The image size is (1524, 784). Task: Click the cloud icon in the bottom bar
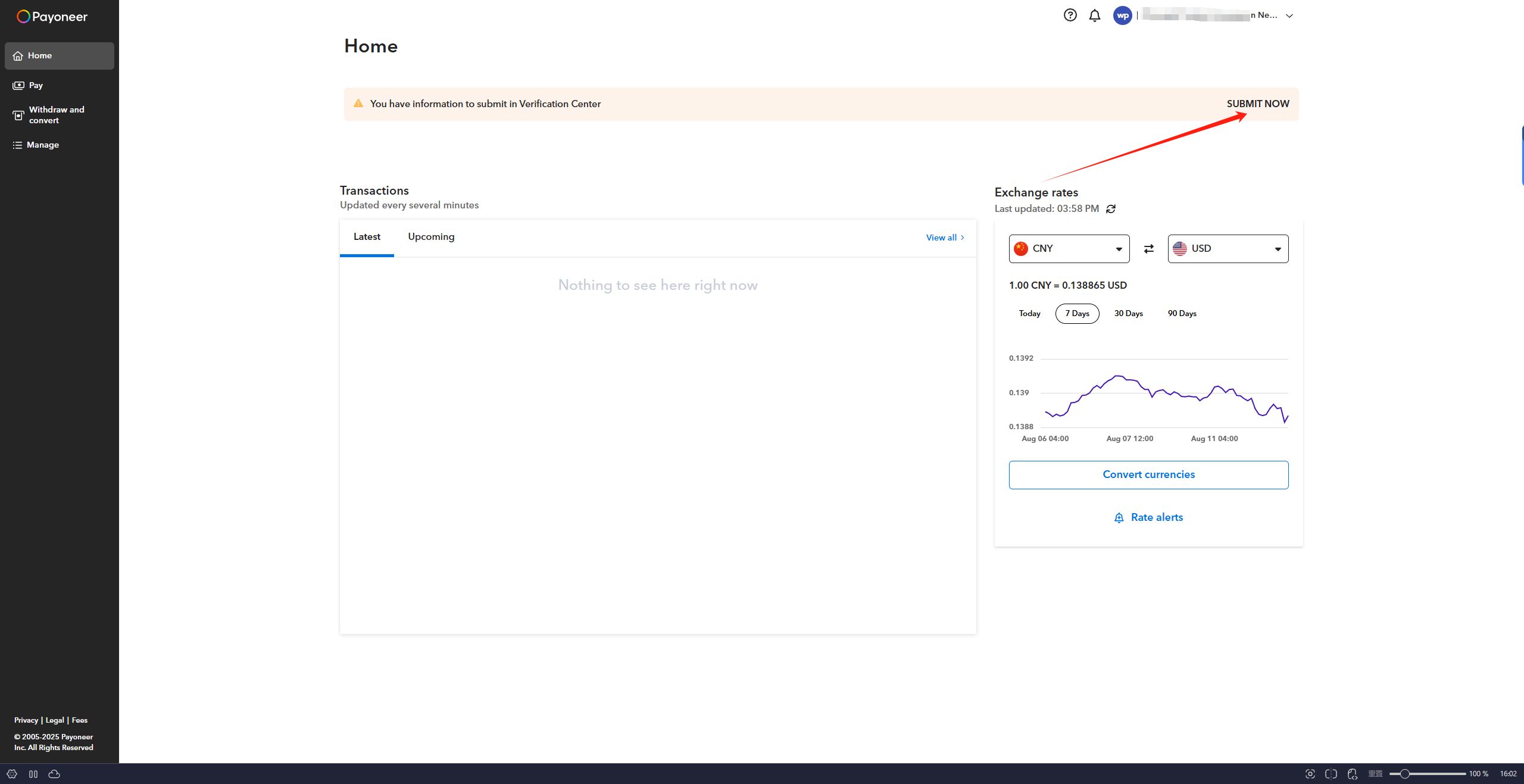tap(54, 774)
